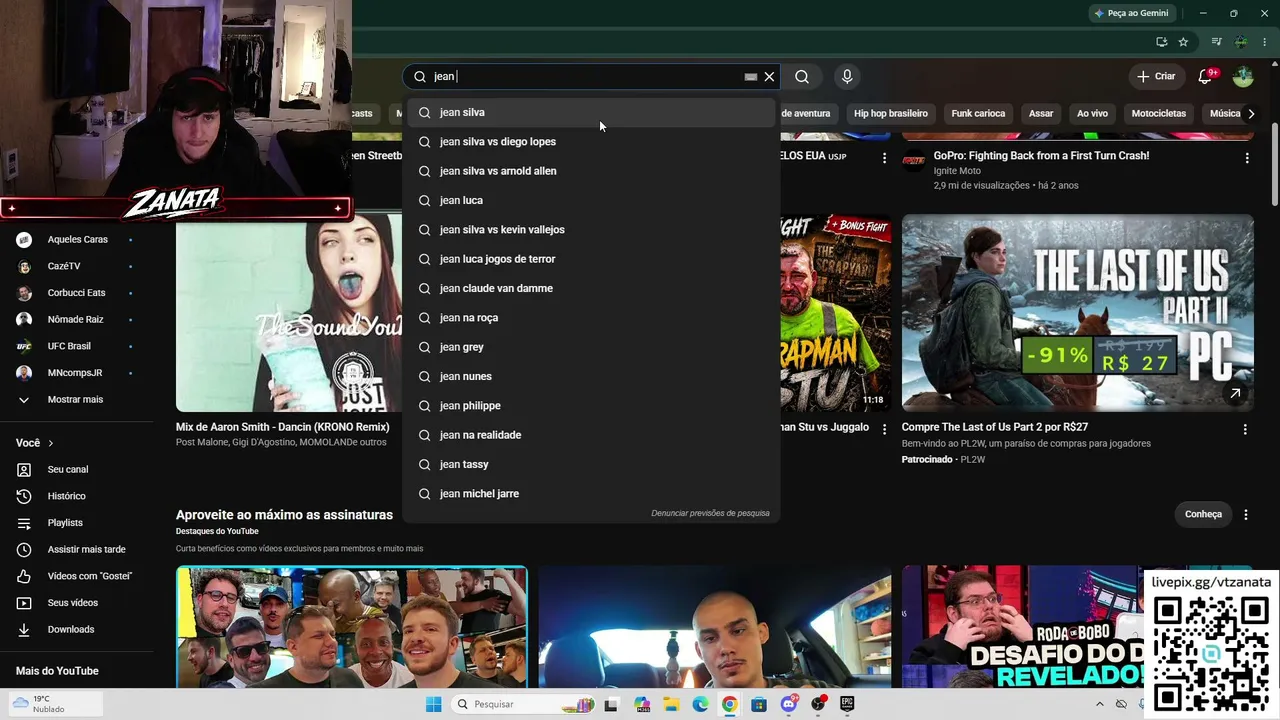Select suggestion "jean grey"

click(x=591, y=347)
